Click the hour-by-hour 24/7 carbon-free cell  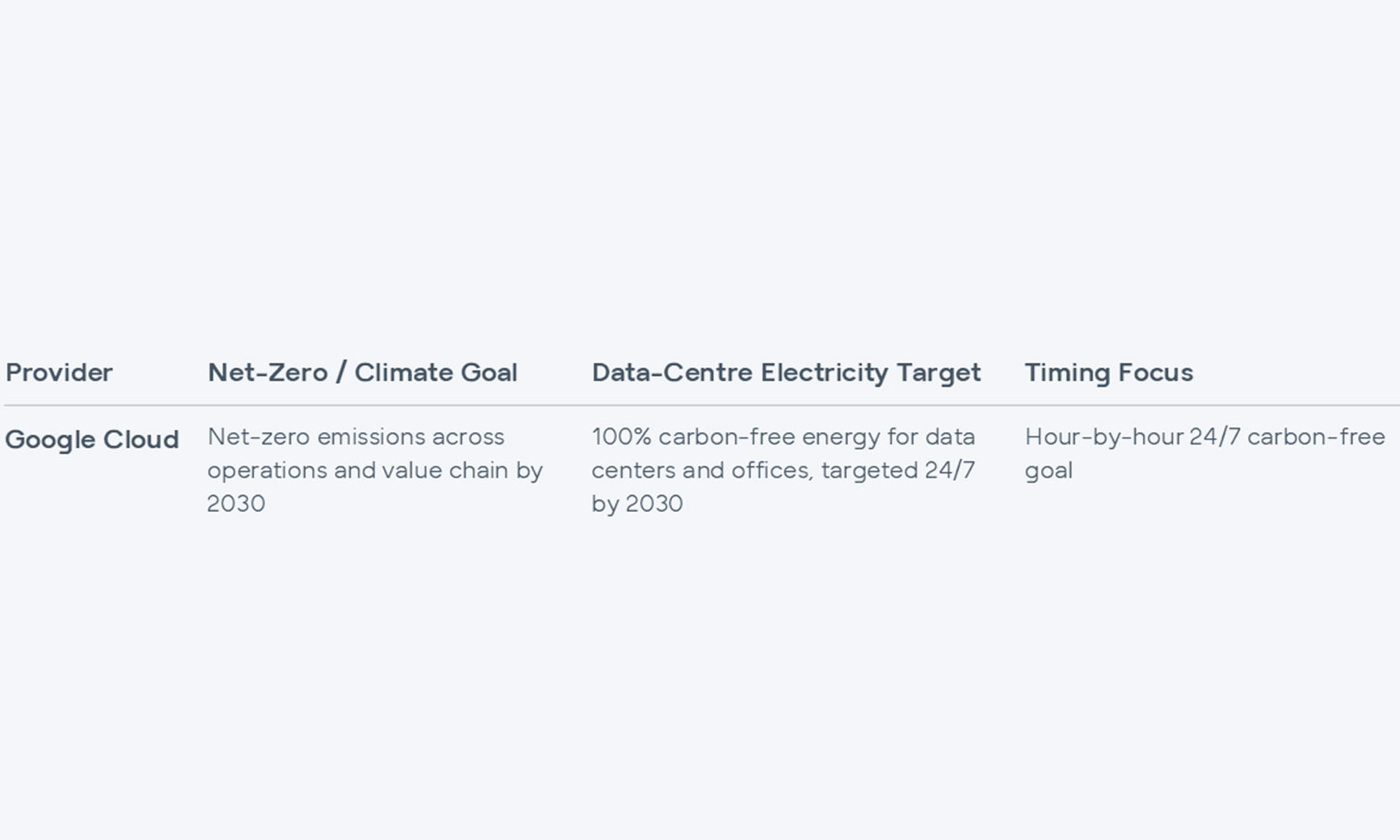[1204, 452]
